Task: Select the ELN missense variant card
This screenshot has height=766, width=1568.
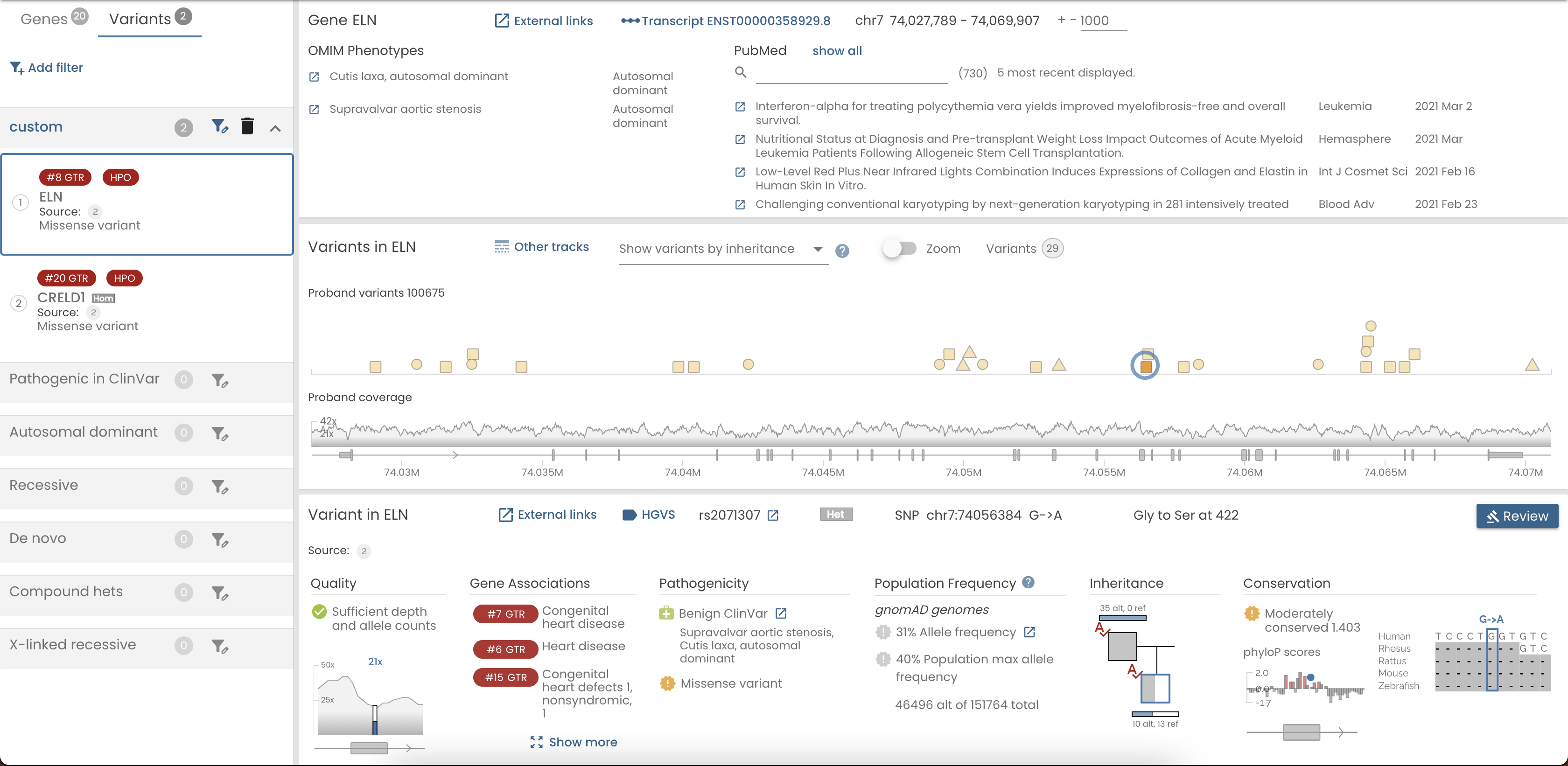Action: pyautogui.click(x=147, y=204)
